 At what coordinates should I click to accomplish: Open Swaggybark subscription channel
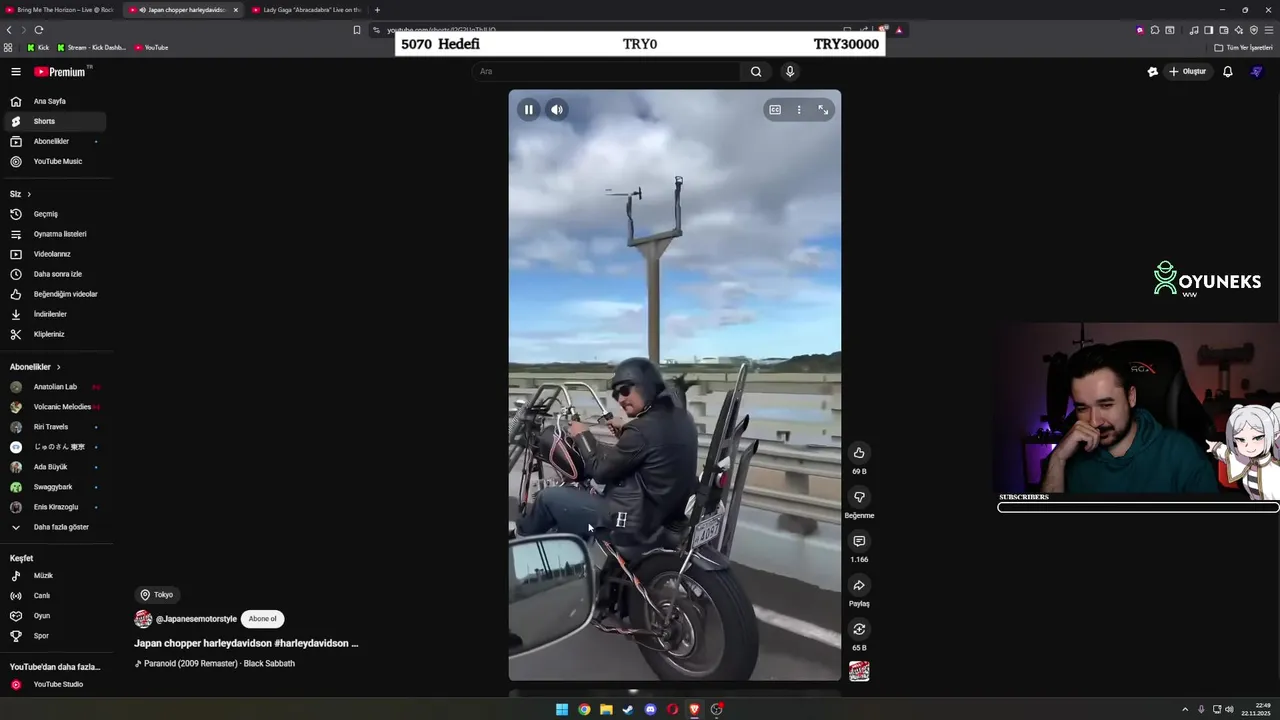55,487
